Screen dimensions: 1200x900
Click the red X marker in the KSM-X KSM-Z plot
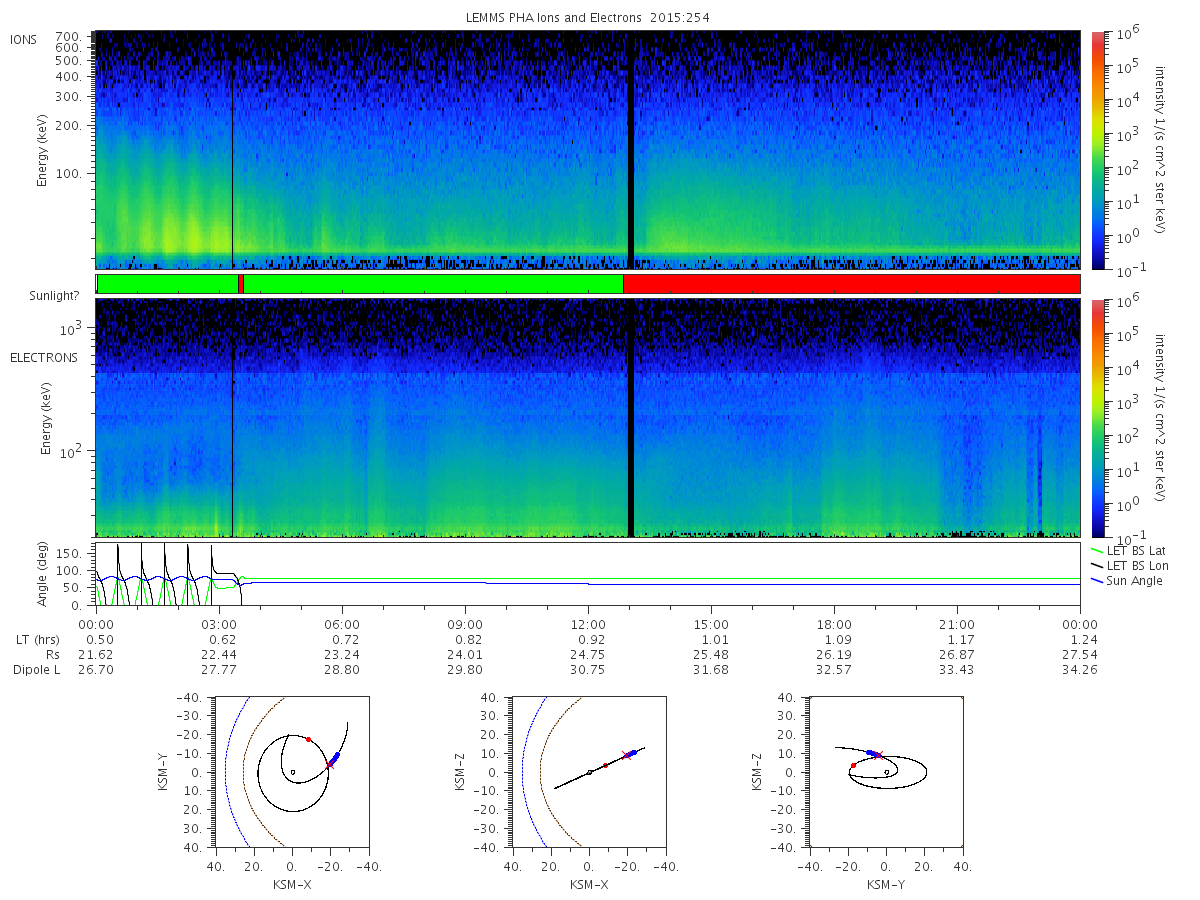(x=627, y=755)
